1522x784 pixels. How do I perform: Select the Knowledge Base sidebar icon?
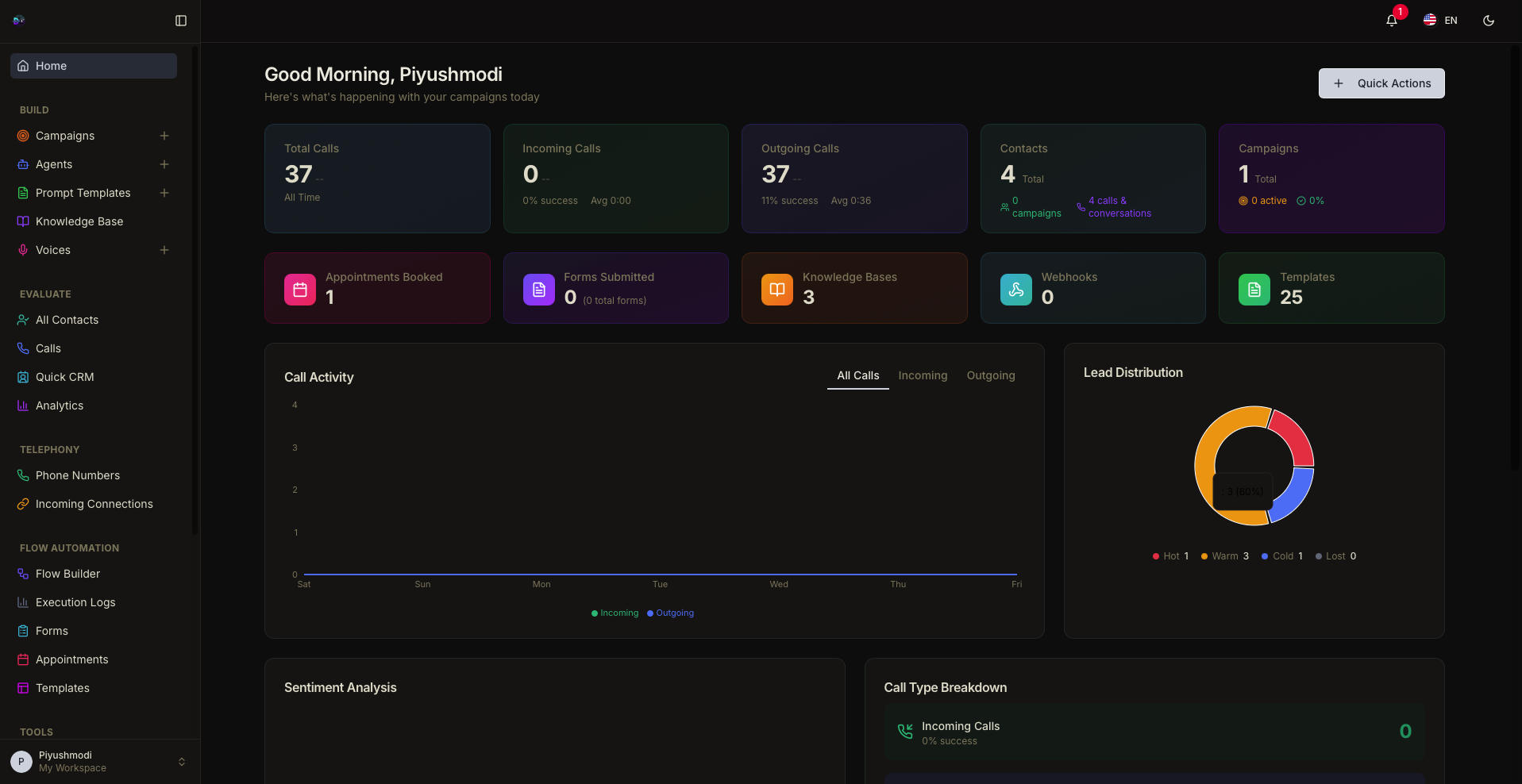[x=22, y=221]
